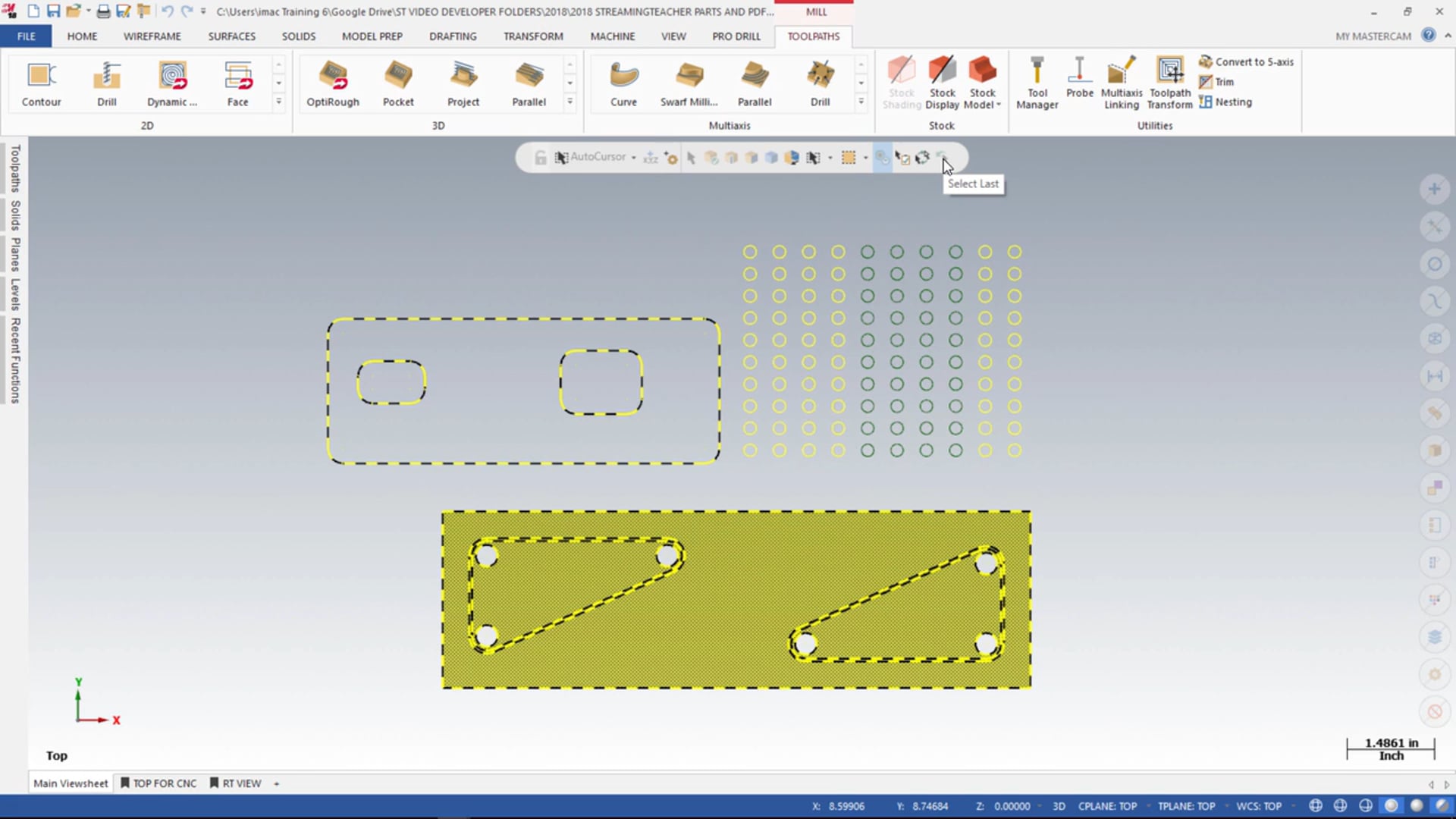Open the OptiRough 3D toolpath
Screen dimensions: 1456x819
pyautogui.click(x=333, y=84)
